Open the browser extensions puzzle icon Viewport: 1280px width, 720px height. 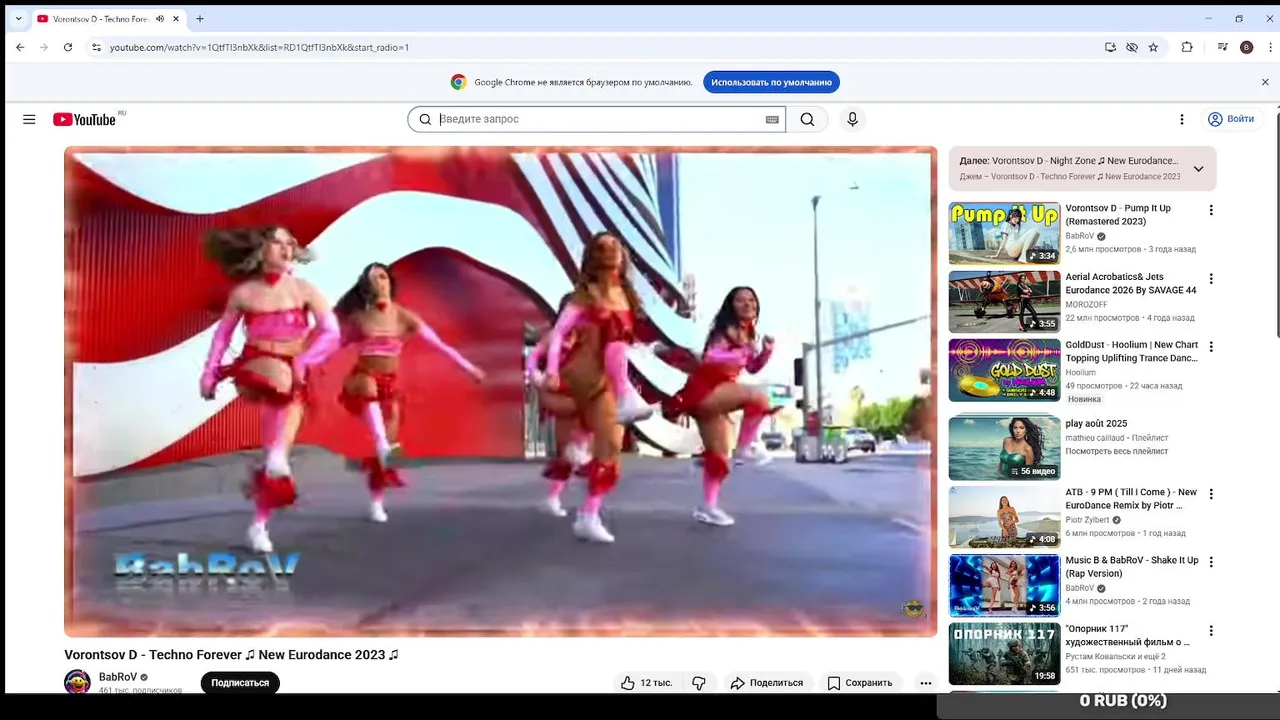1187,47
